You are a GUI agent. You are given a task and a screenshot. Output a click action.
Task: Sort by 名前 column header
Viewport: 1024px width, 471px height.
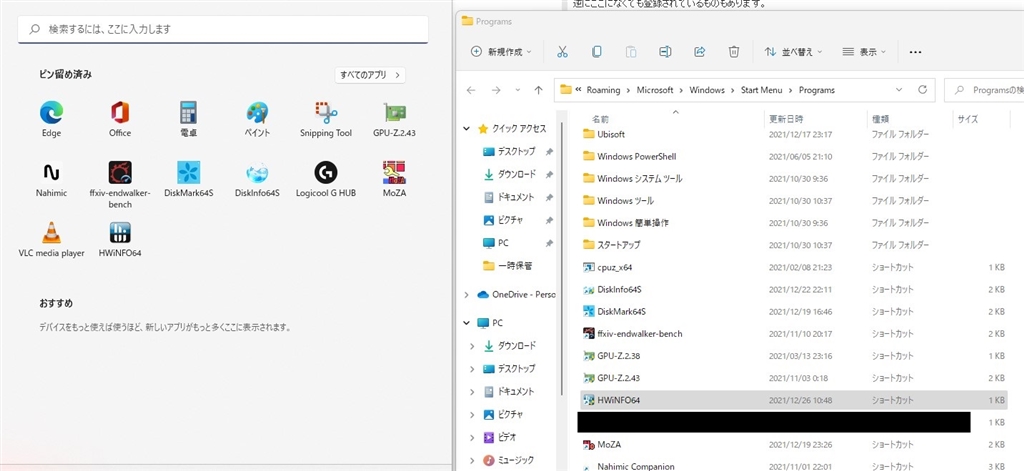coord(600,120)
